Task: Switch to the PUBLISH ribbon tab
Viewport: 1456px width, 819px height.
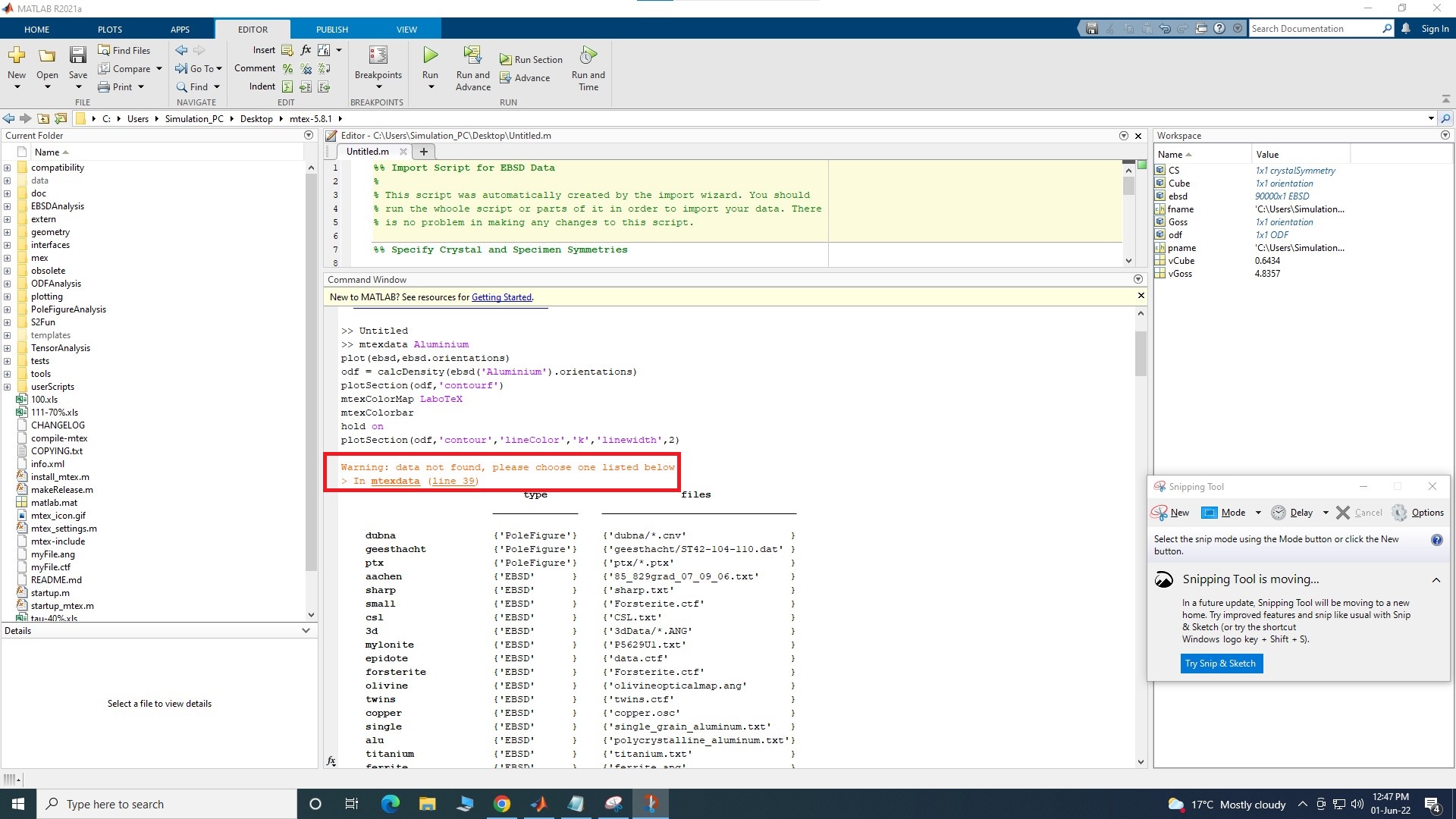Action: pos(331,30)
